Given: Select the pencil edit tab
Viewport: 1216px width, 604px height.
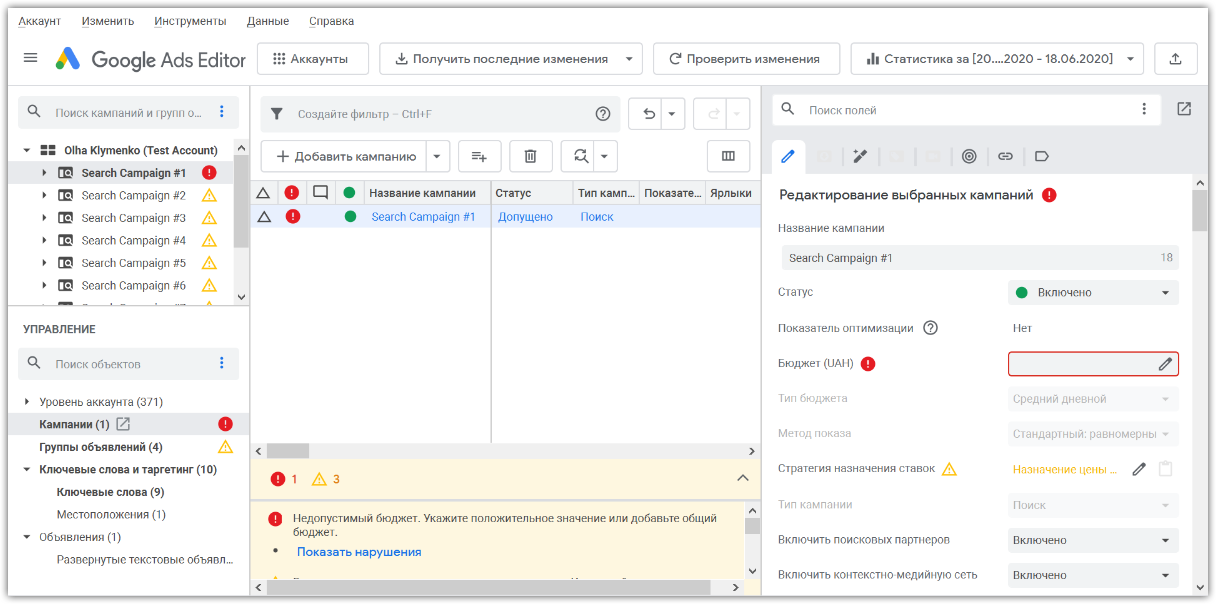Looking at the screenshot, I should (788, 156).
